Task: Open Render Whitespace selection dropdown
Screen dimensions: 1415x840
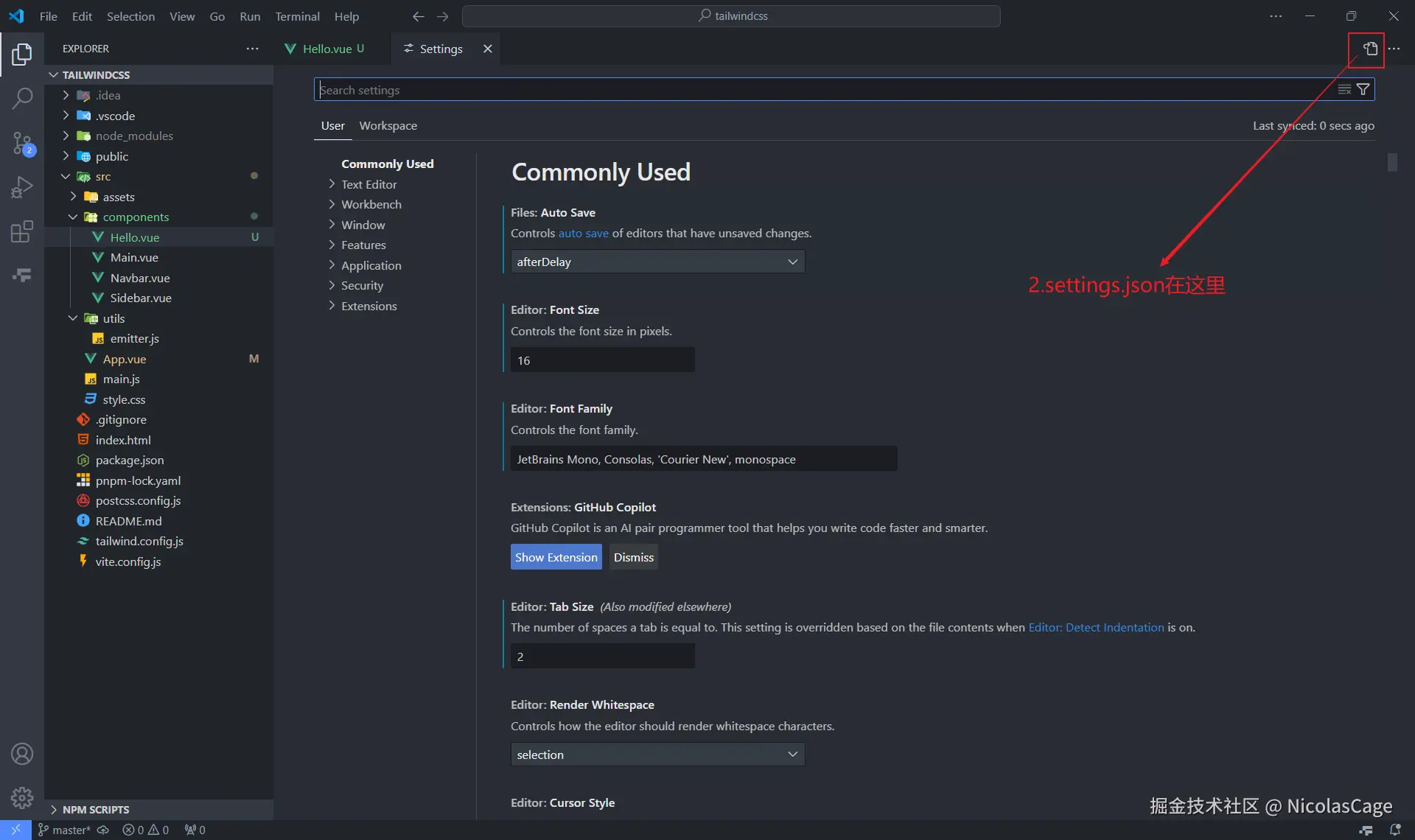Action: [657, 755]
